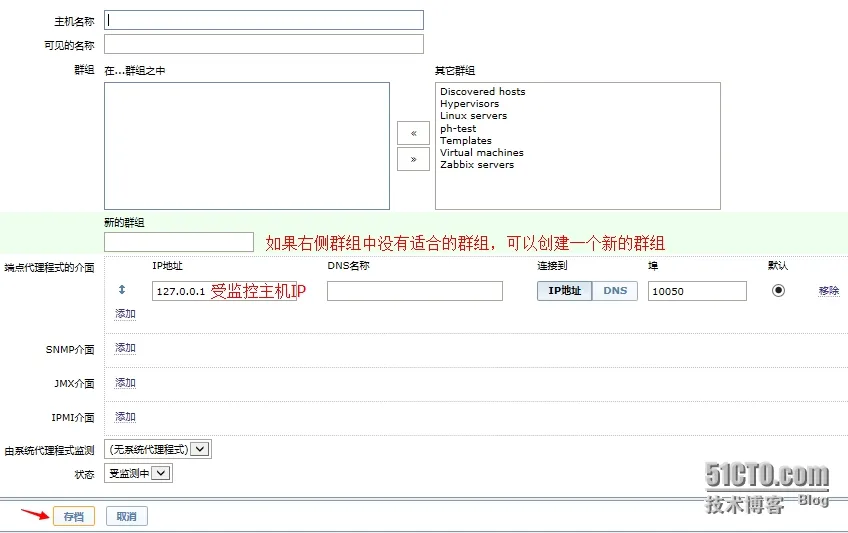
Task: Select 'Discovered hosts' in other groups list
Action: (482, 91)
